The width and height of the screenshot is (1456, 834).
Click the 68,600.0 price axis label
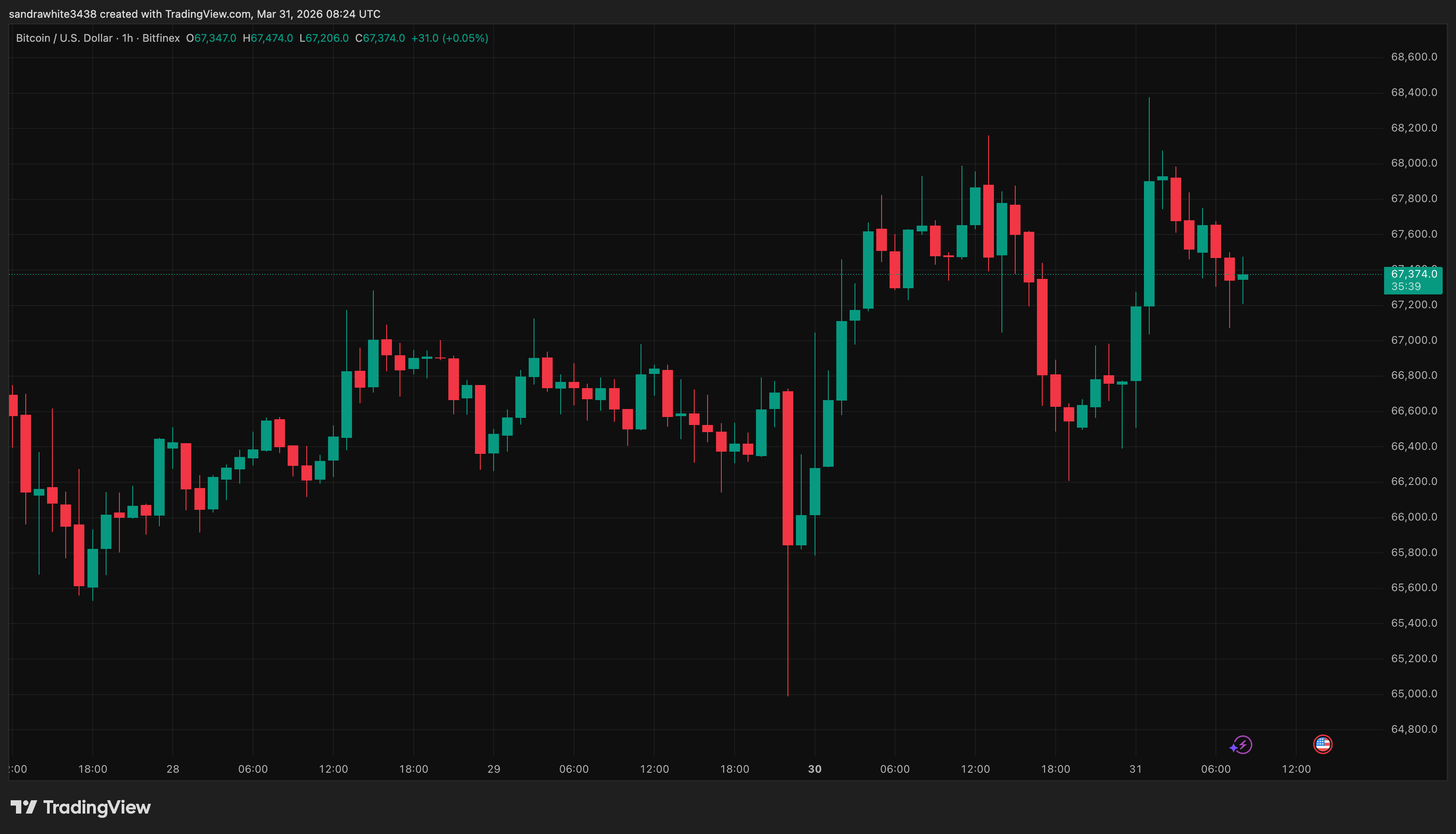[1414, 57]
